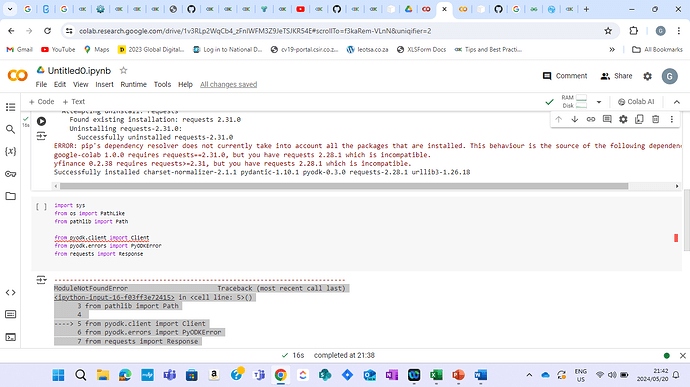The height and width of the screenshot is (387, 690).
Task: Add a new Code cell
Action: click(x=41, y=102)
